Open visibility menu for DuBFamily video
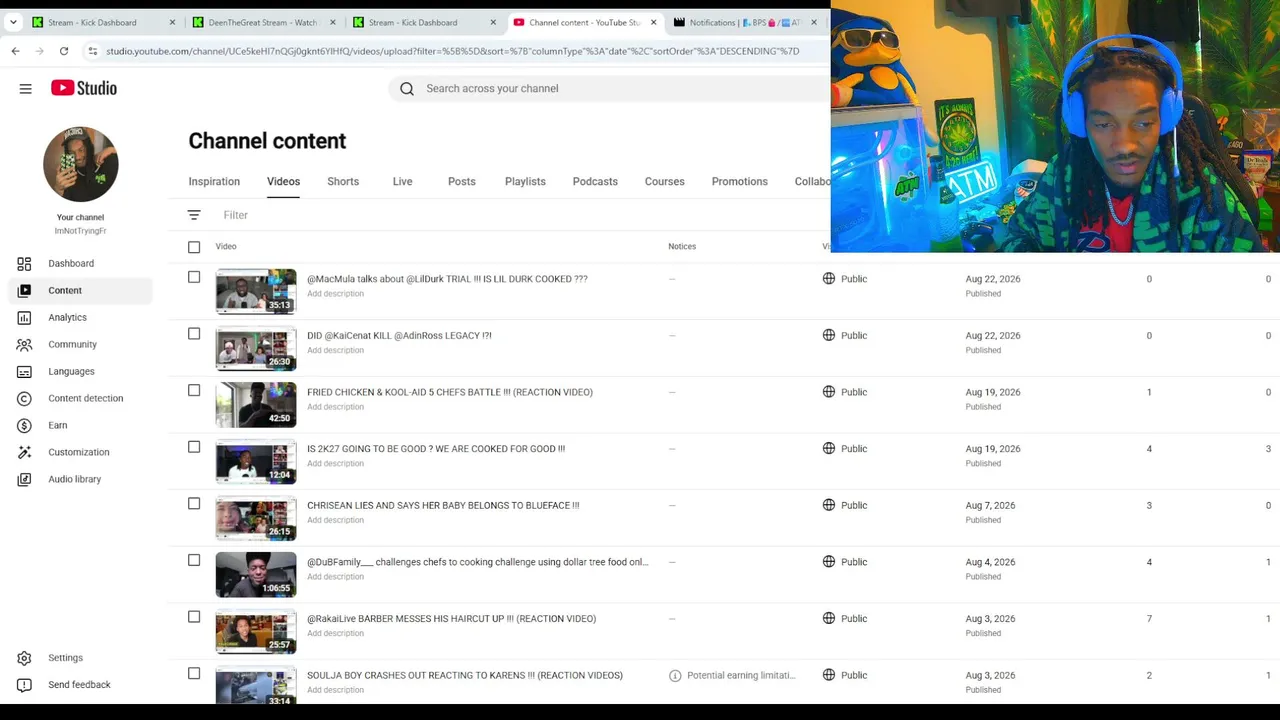The height and width of the screenshot is (720, 1280). [x=845, y=562]
